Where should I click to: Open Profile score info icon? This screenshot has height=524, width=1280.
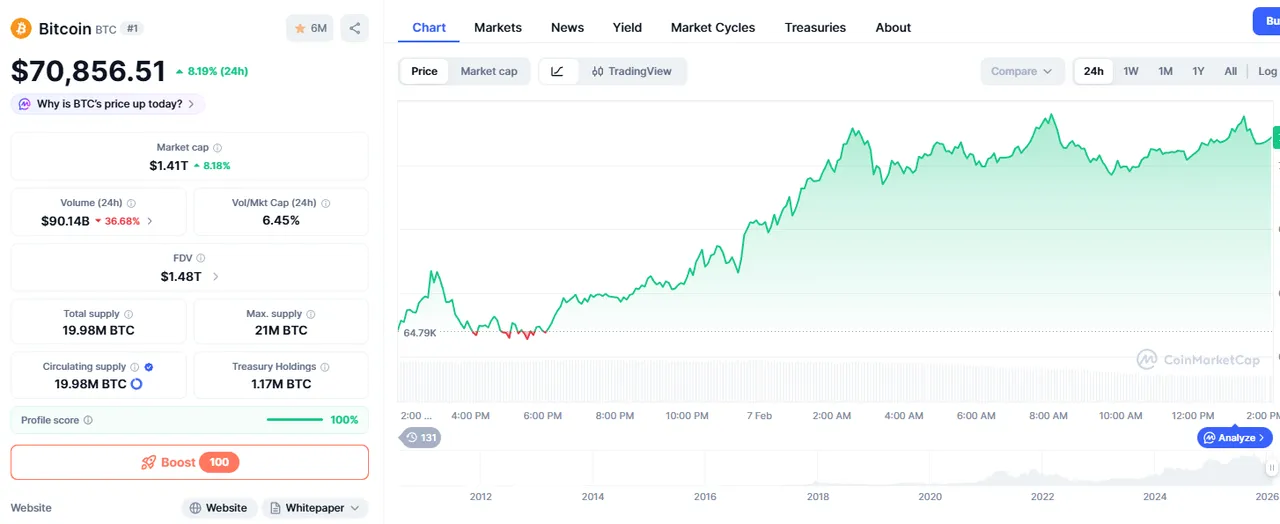88,420
